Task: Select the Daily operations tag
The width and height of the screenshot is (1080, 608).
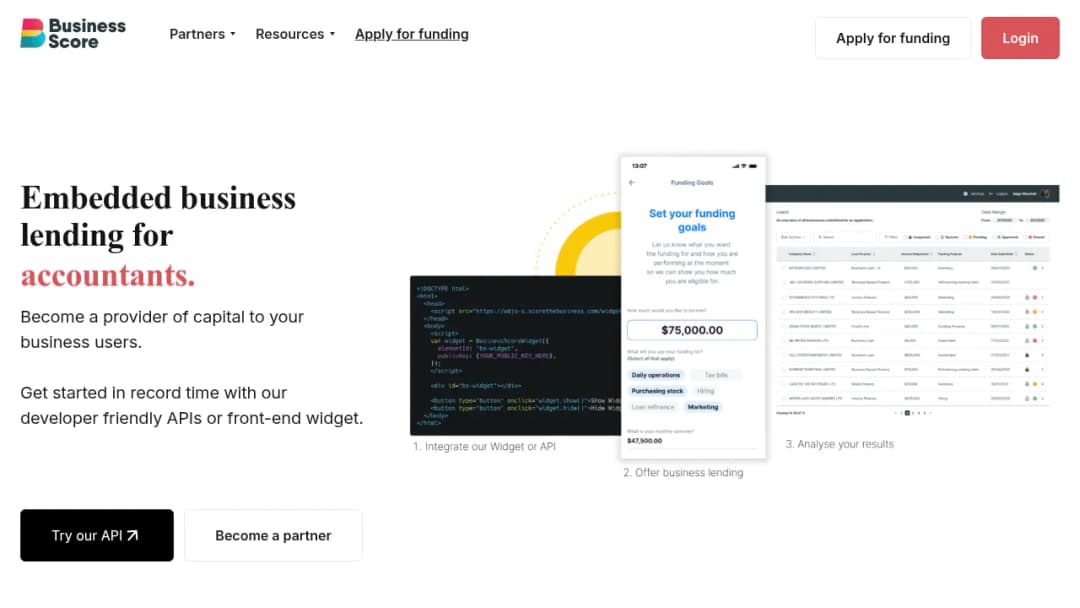Action: click(x=656, y=375)
